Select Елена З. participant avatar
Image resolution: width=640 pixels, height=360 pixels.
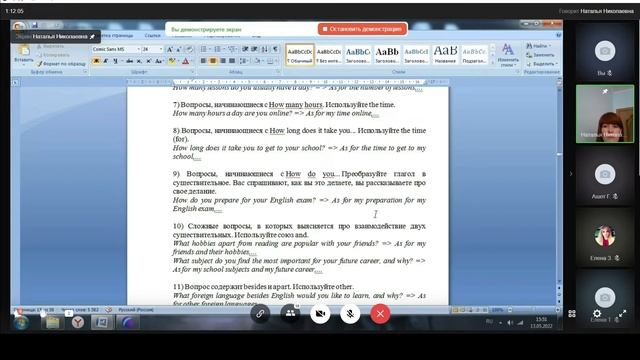tap(605, 236)
